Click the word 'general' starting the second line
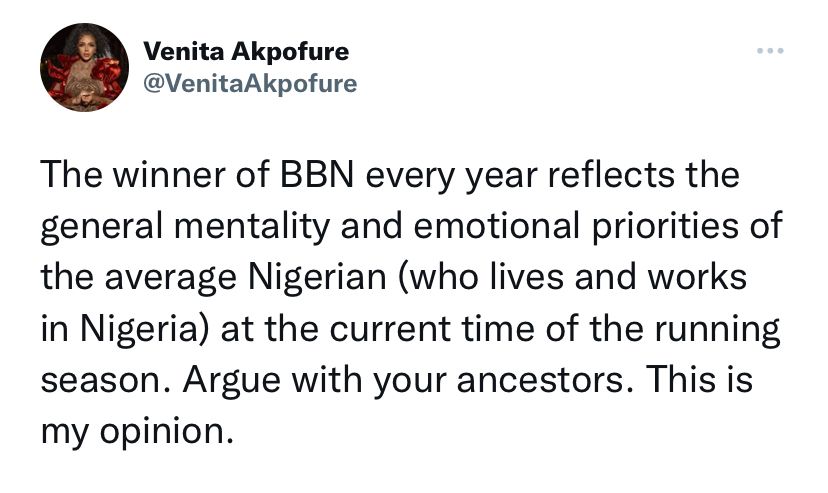Screen dimensions: 828x493 click(x=101, y=226)
